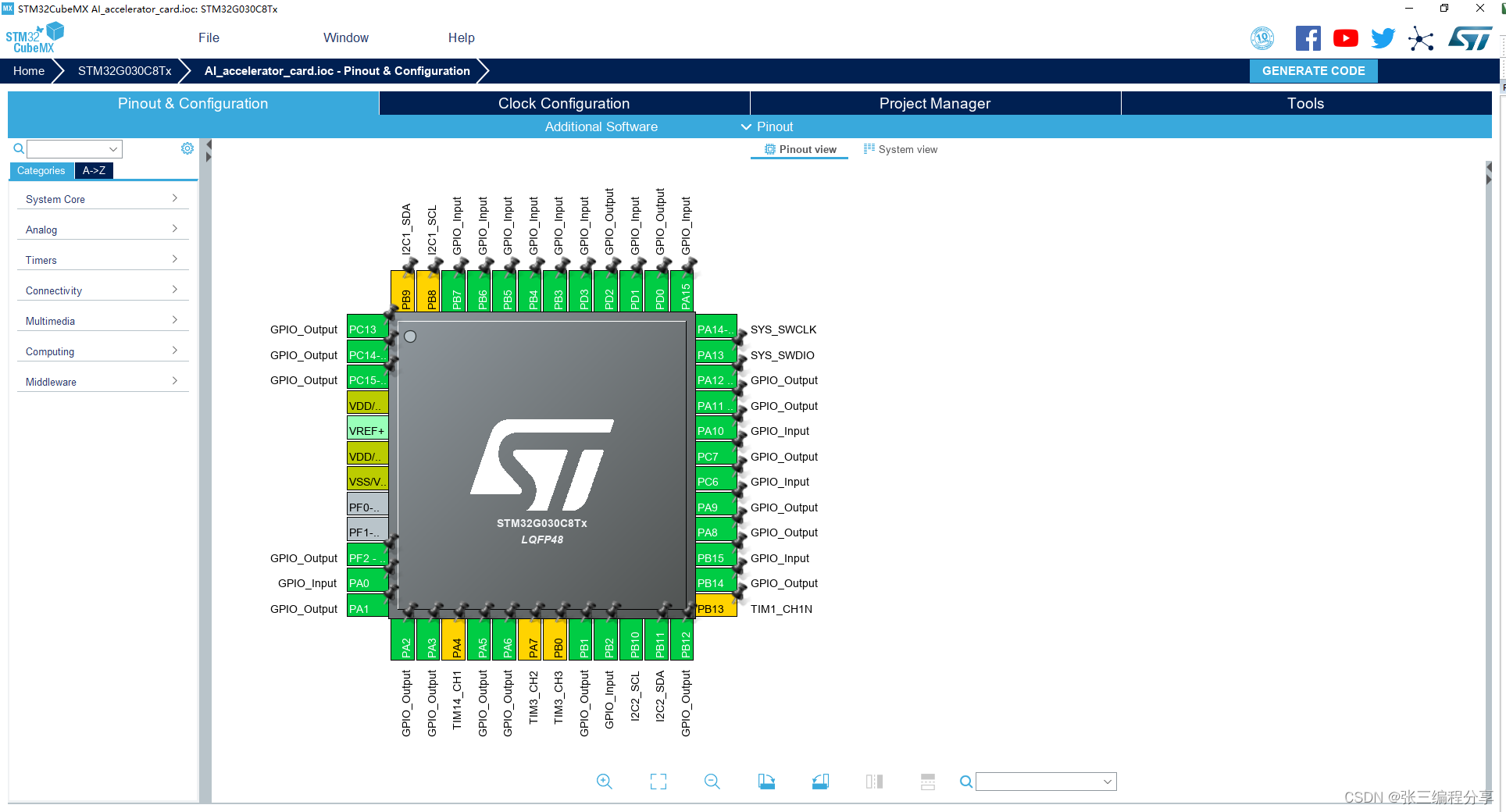The height and width of the screenshot is (812, 1506).
Task: Open the peripheral search combo box dropdown
Action: 113,148
